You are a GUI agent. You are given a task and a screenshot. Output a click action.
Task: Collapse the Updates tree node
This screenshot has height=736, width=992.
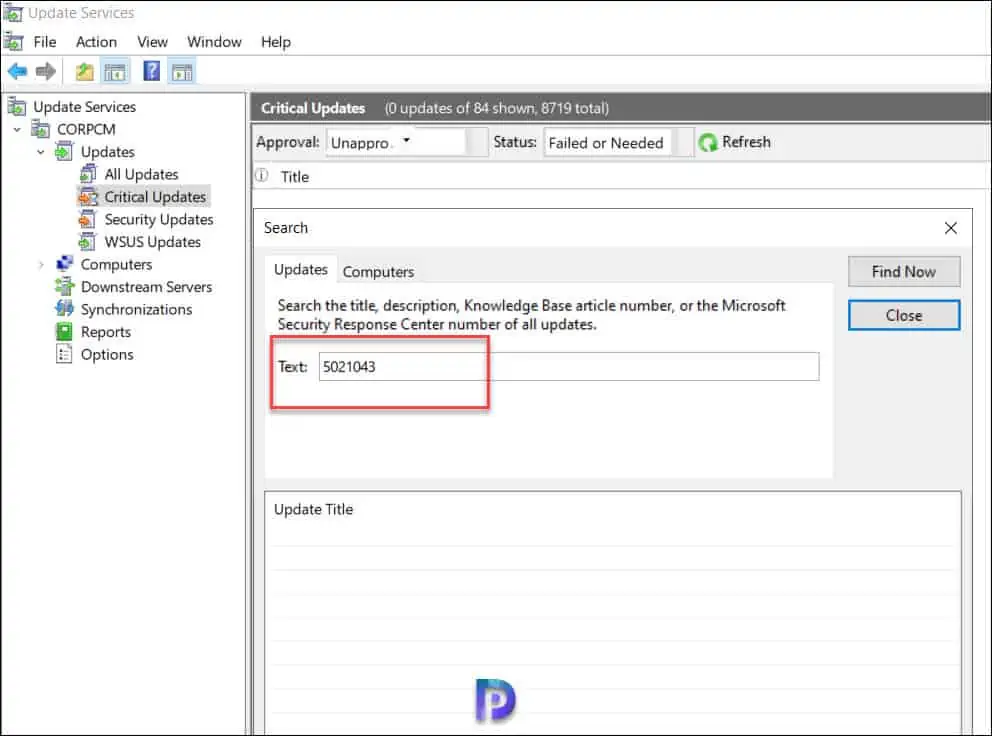pyautogui.click(x=40, y=152)
